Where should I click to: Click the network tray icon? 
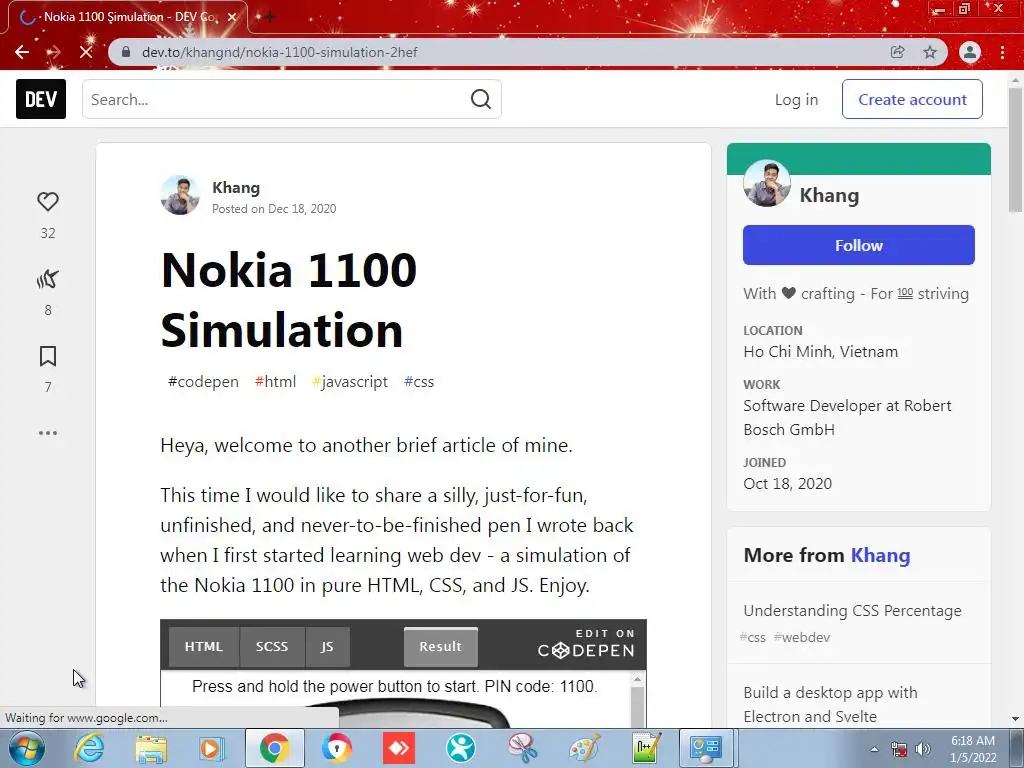(899, 749)
